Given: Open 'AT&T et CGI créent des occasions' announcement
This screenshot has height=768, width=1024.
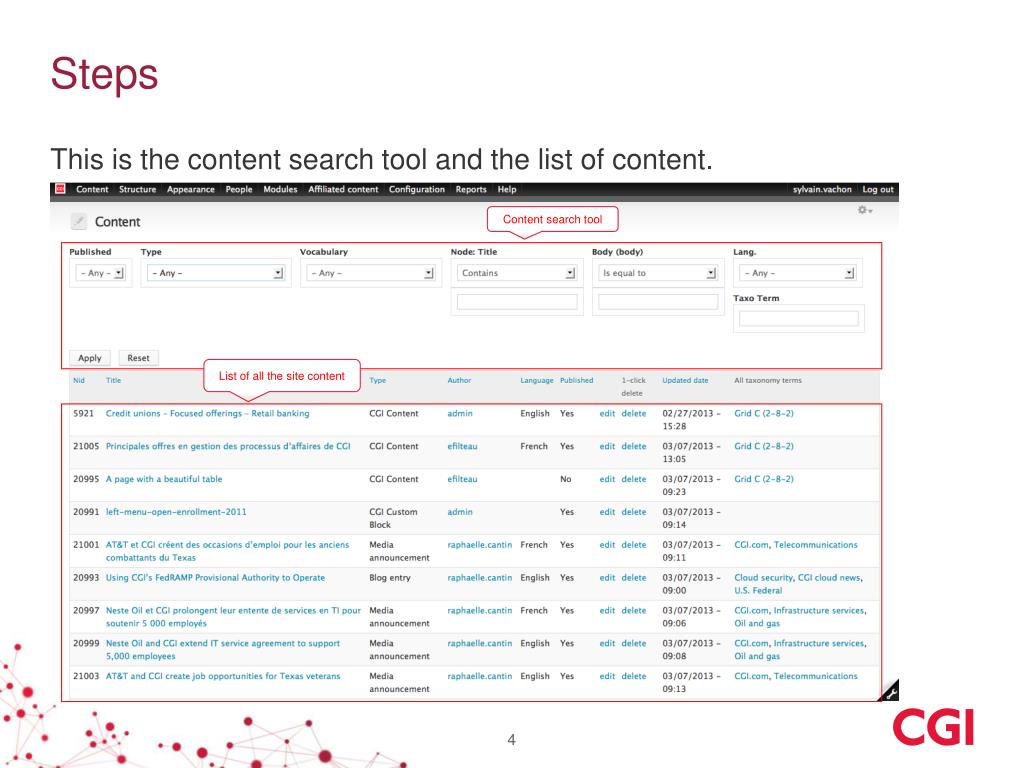Looking at the screenshot, I should (227, 551).
